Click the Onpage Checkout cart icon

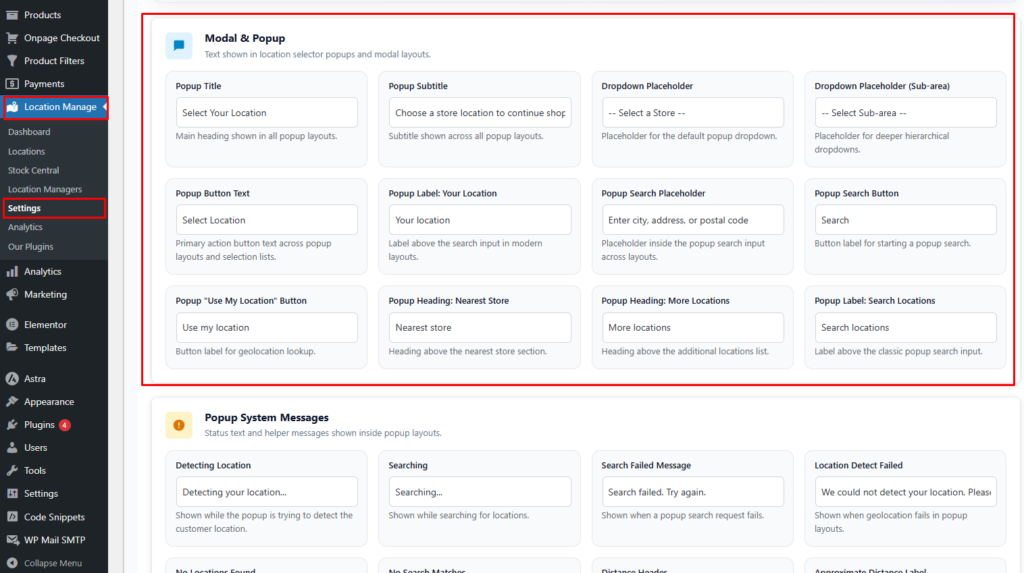coord(12,38)
